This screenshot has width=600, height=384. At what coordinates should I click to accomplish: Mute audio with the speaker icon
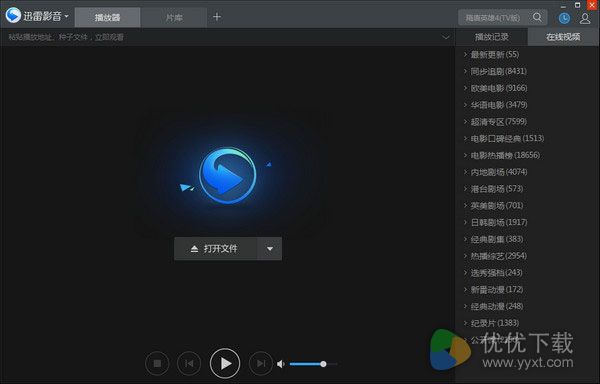tap(281, 364)
